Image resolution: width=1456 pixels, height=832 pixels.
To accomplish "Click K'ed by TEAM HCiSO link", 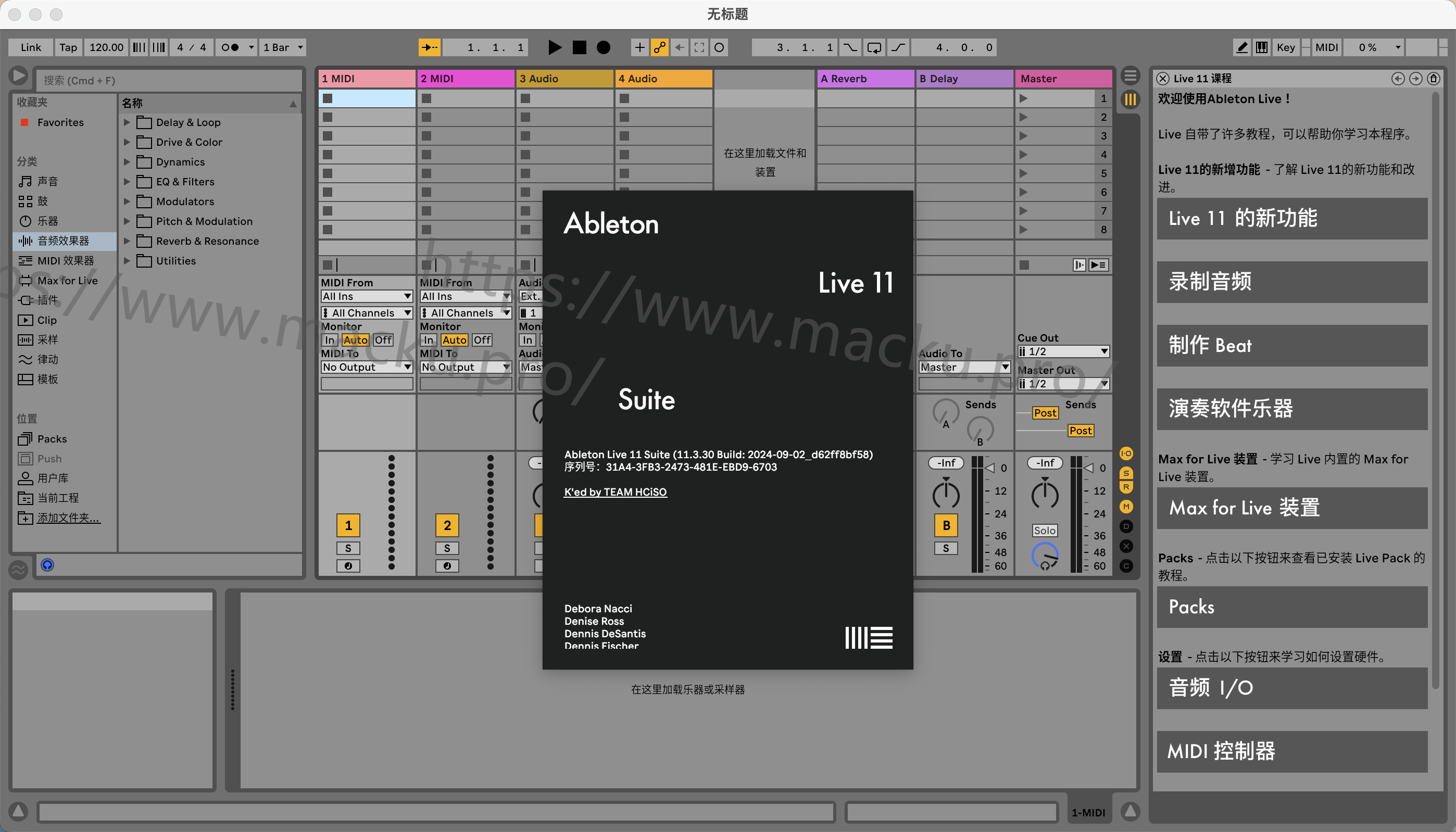I will 616,492.
